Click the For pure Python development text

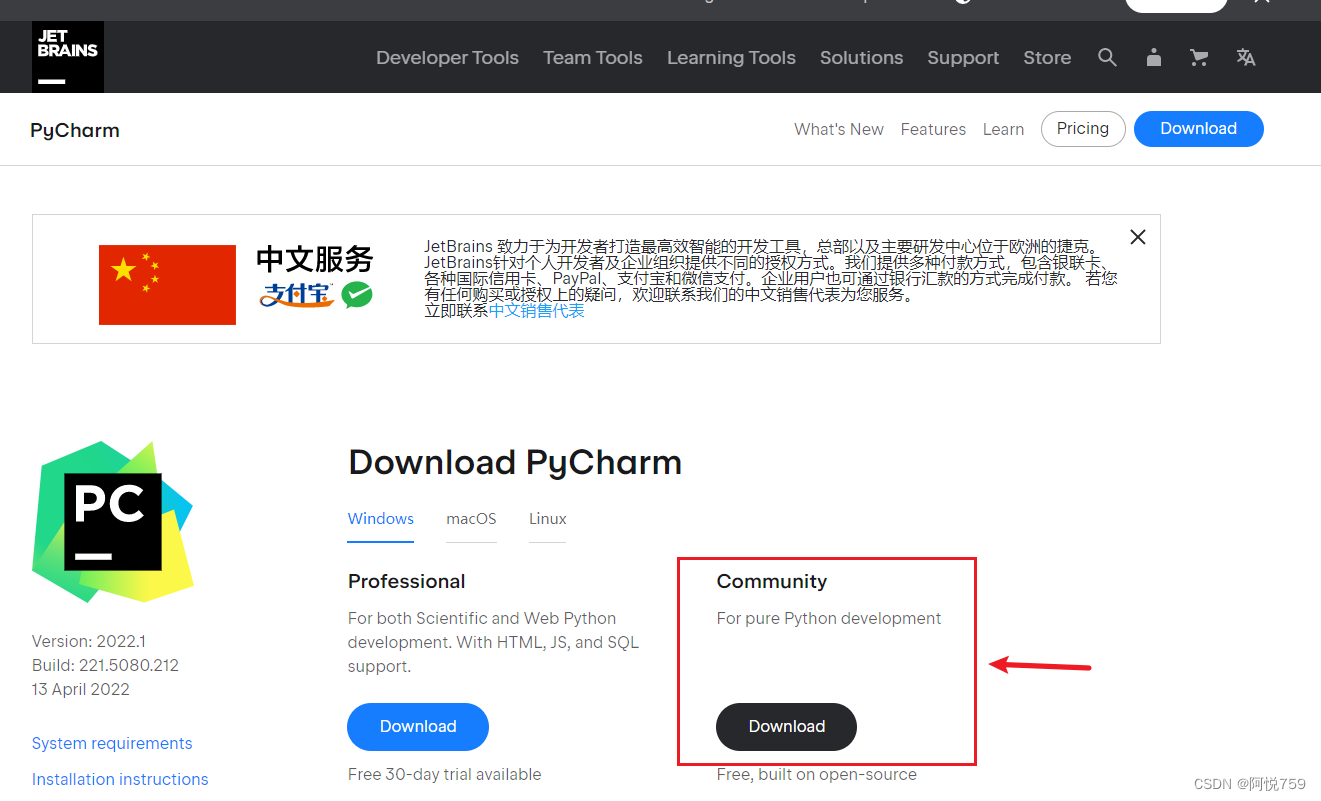[829, 618]
